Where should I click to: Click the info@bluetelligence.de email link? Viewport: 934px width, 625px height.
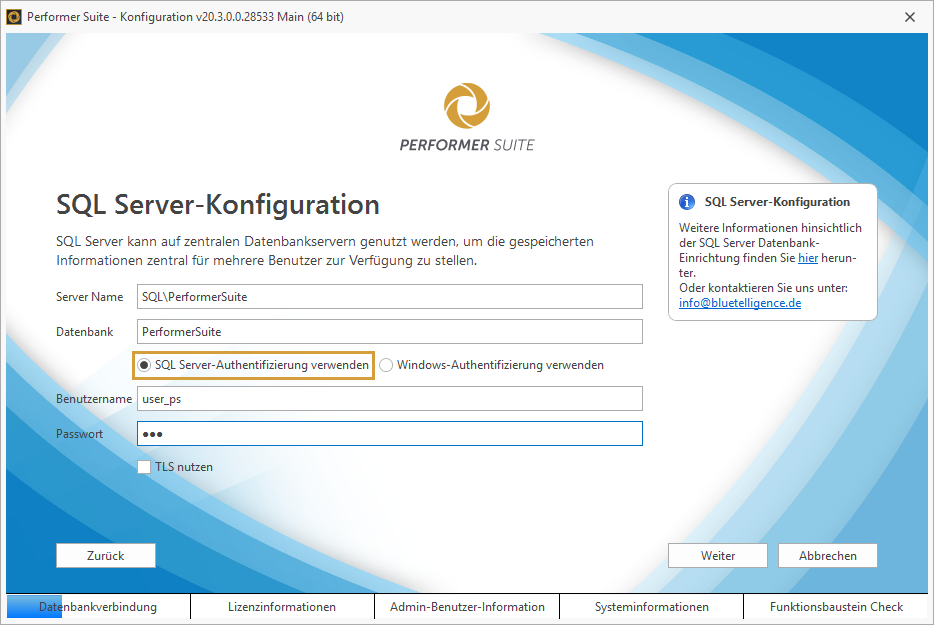tap(739, 302)
